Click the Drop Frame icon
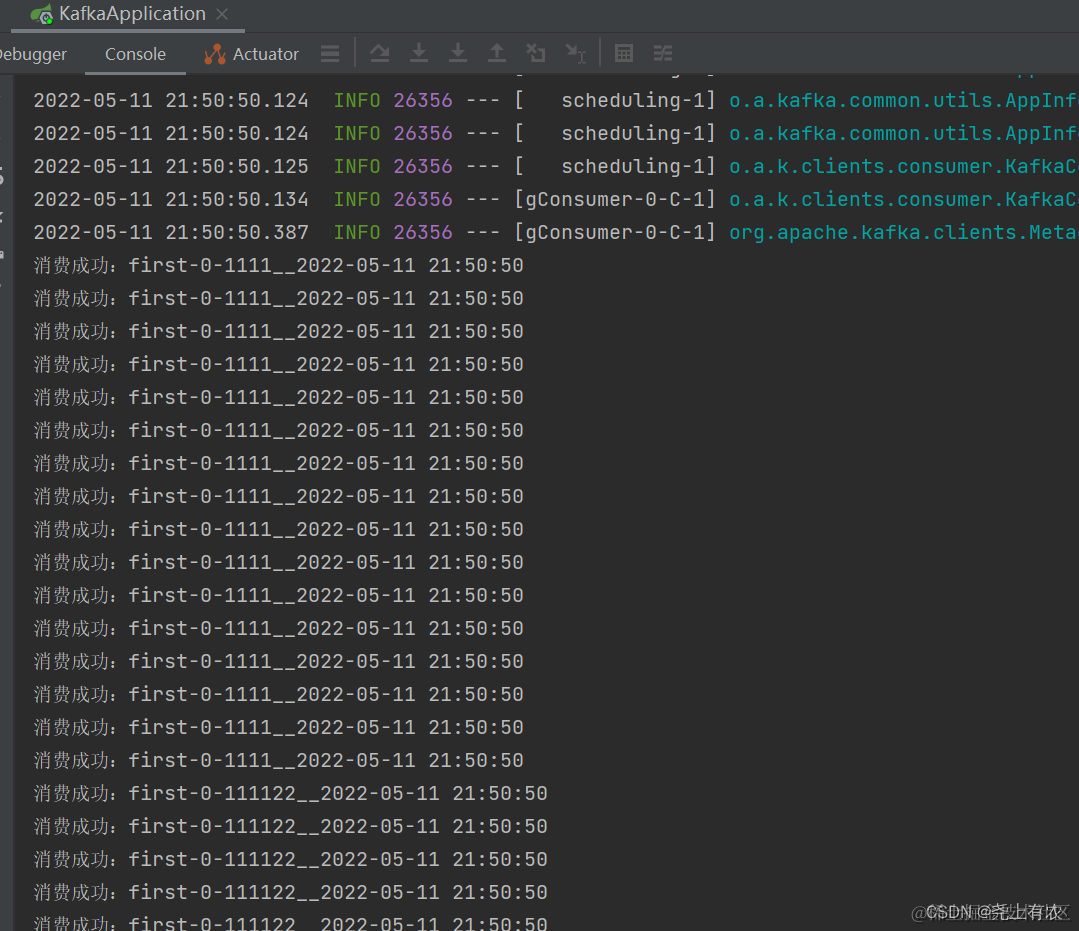The height and width of the screenshot is (931, 1079). point(536,53)
